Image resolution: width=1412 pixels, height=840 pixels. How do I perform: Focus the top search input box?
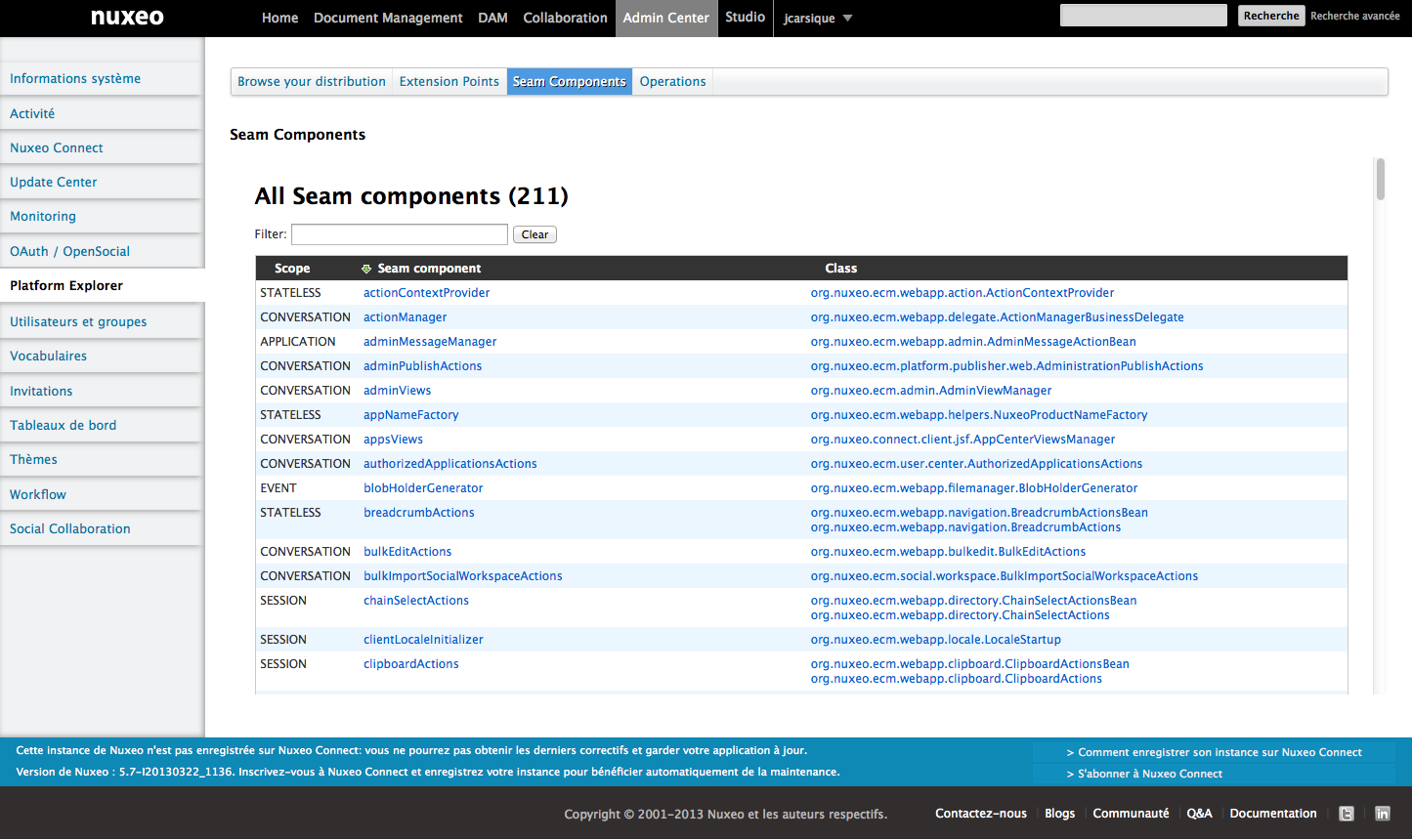pyautogui.click(x=1142, y=16)
